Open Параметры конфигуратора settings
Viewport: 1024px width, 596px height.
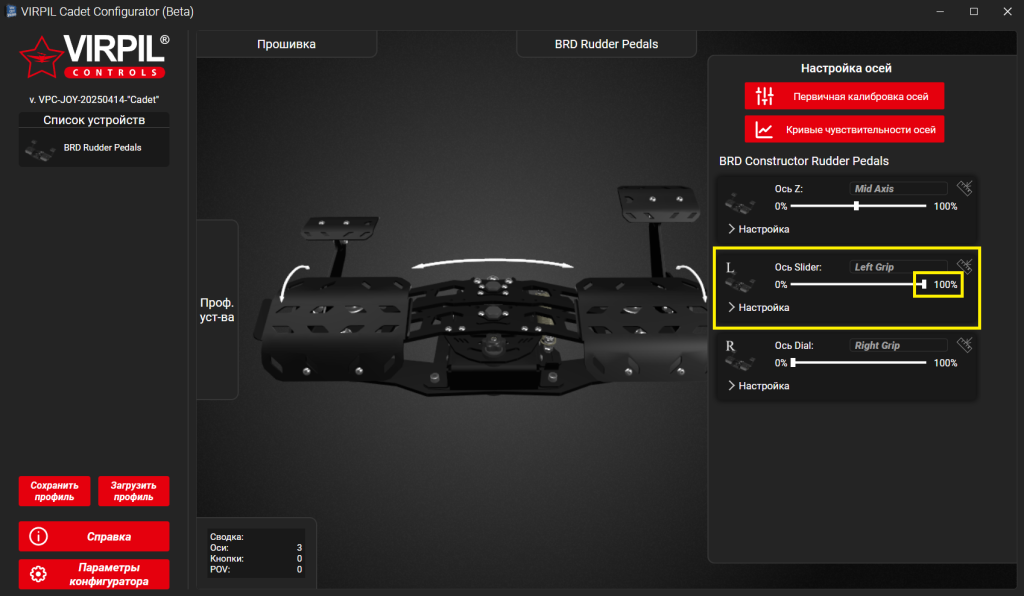pos(94,574)
